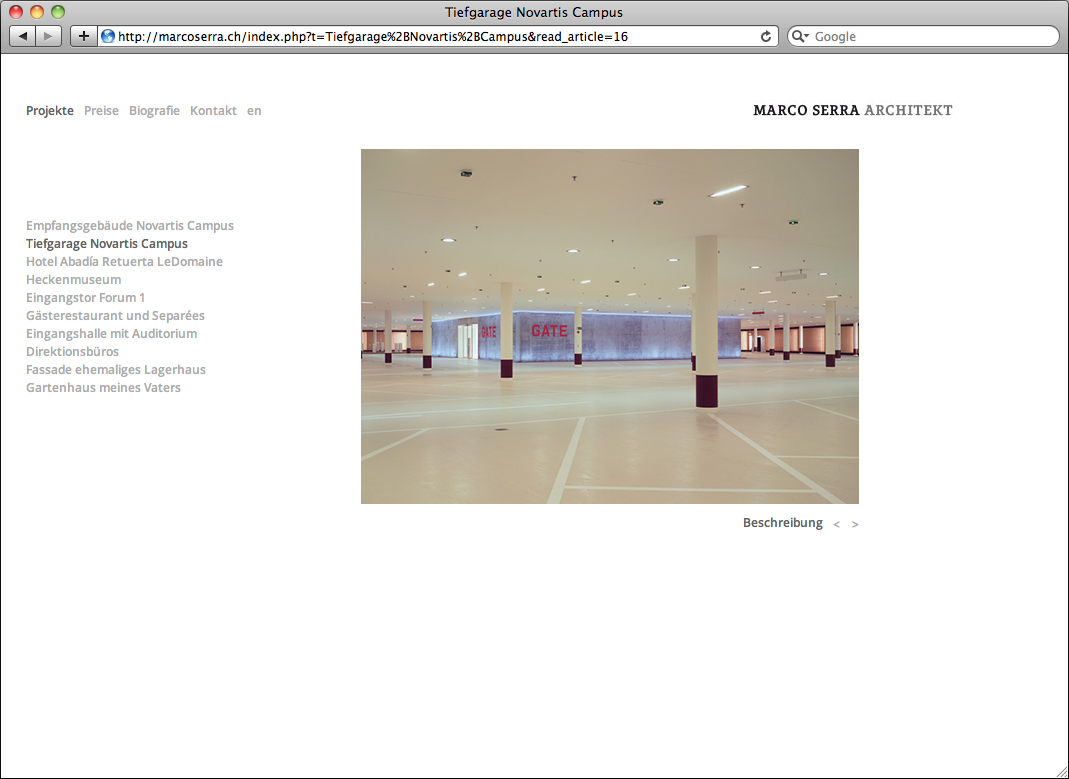Click the browser Back arrow button
The height and width of the screenshot is (779, 1069).
point(23,36)
